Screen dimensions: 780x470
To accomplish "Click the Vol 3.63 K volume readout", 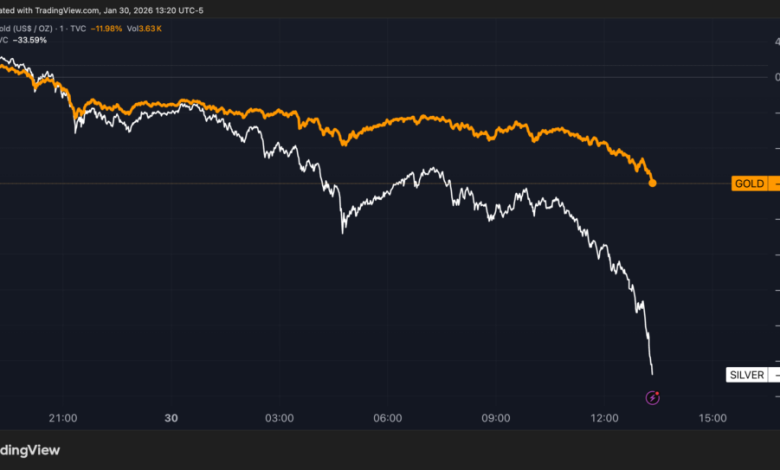I will point(144,29).
